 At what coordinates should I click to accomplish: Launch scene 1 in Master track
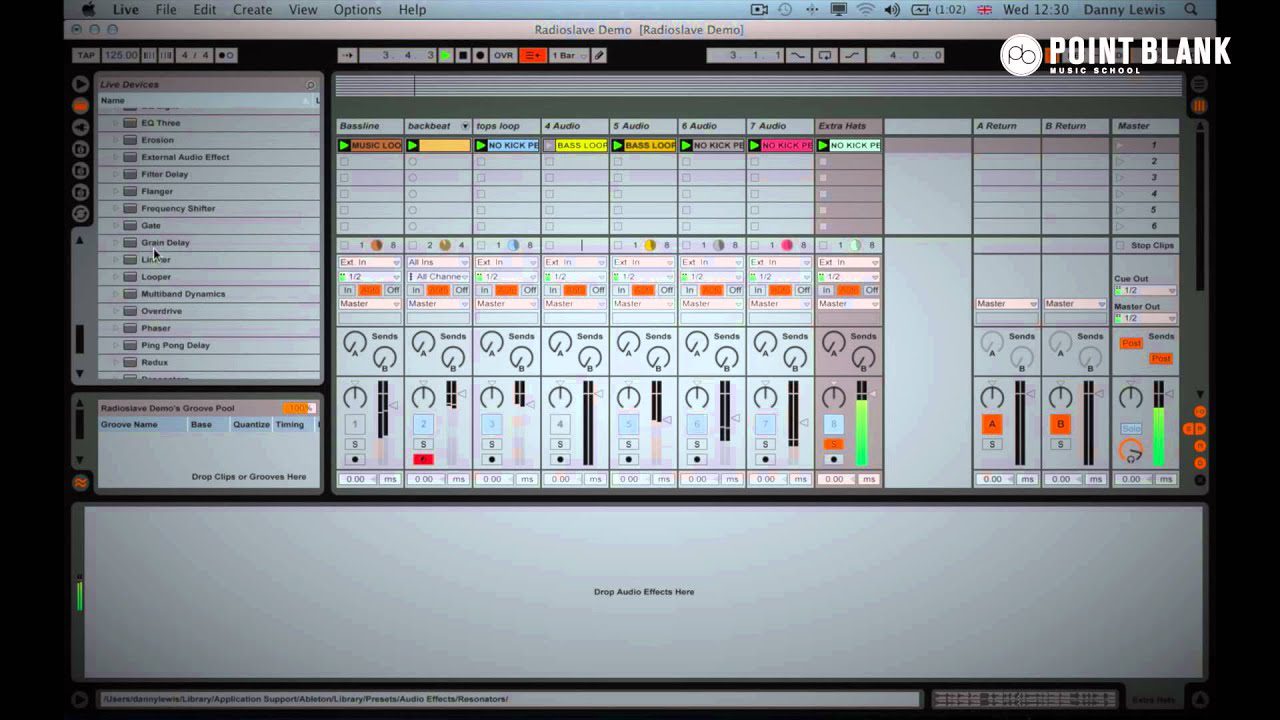[x=1120, y=146]
